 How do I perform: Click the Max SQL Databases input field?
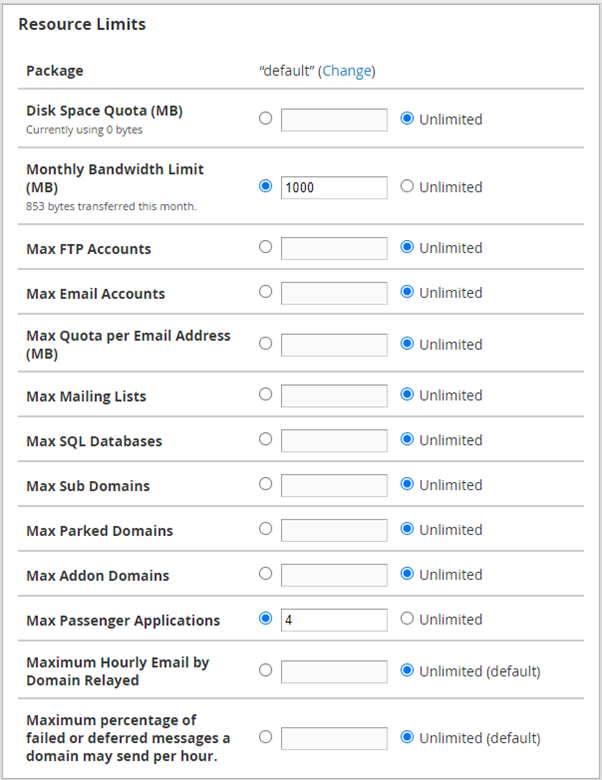point(334,440)
